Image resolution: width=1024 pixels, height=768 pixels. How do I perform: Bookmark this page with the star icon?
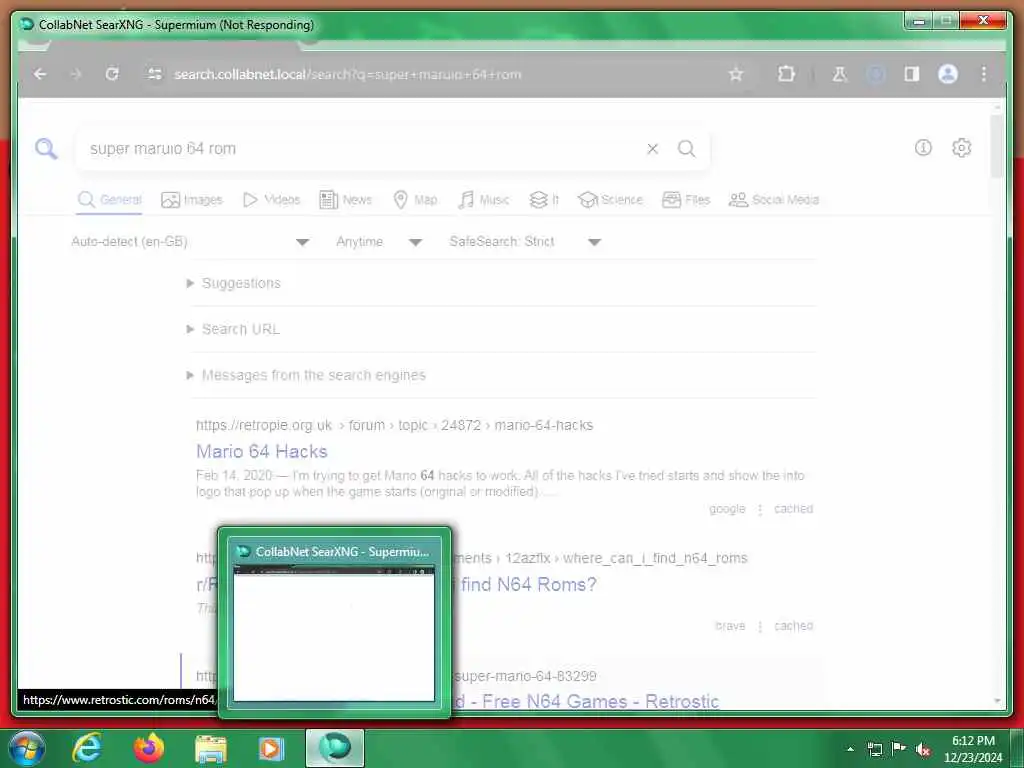[x=736, y=74]
